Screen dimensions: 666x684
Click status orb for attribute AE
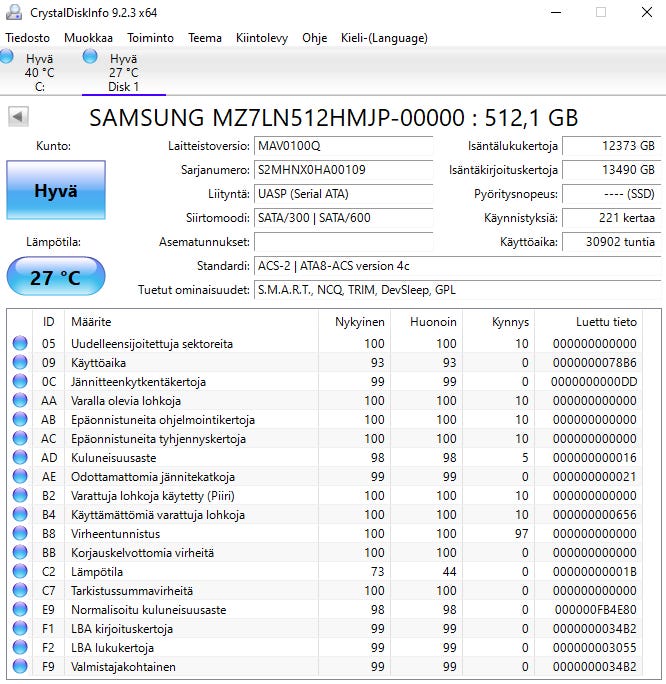20,476
